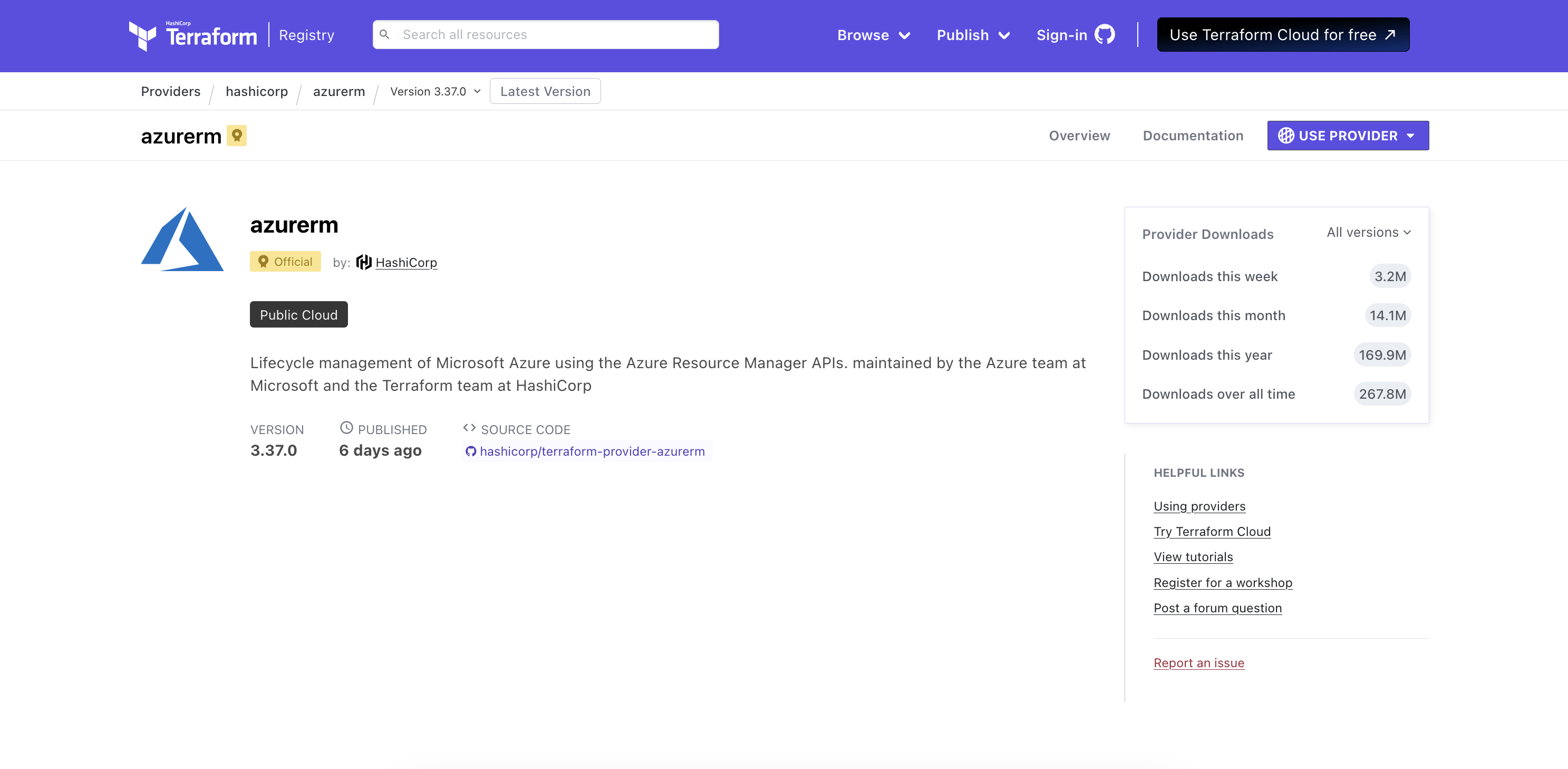The height and width of the screenshot is (769, 1568).
Task: Click Use Terraform Cloud for free button
Action: [x=1283, y=35]
